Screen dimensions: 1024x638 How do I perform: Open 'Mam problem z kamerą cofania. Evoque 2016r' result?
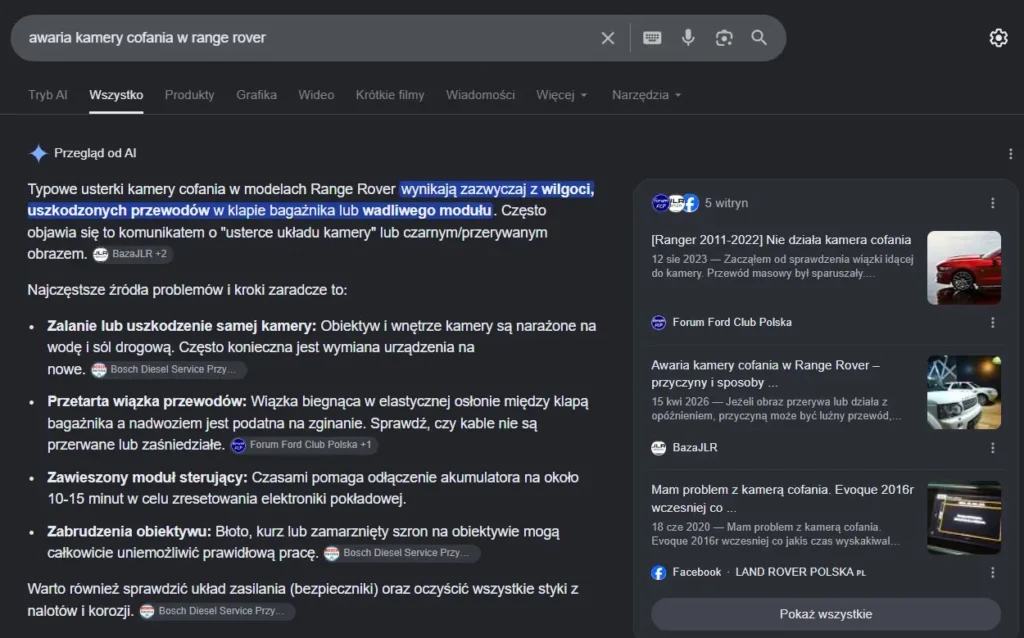782,498
